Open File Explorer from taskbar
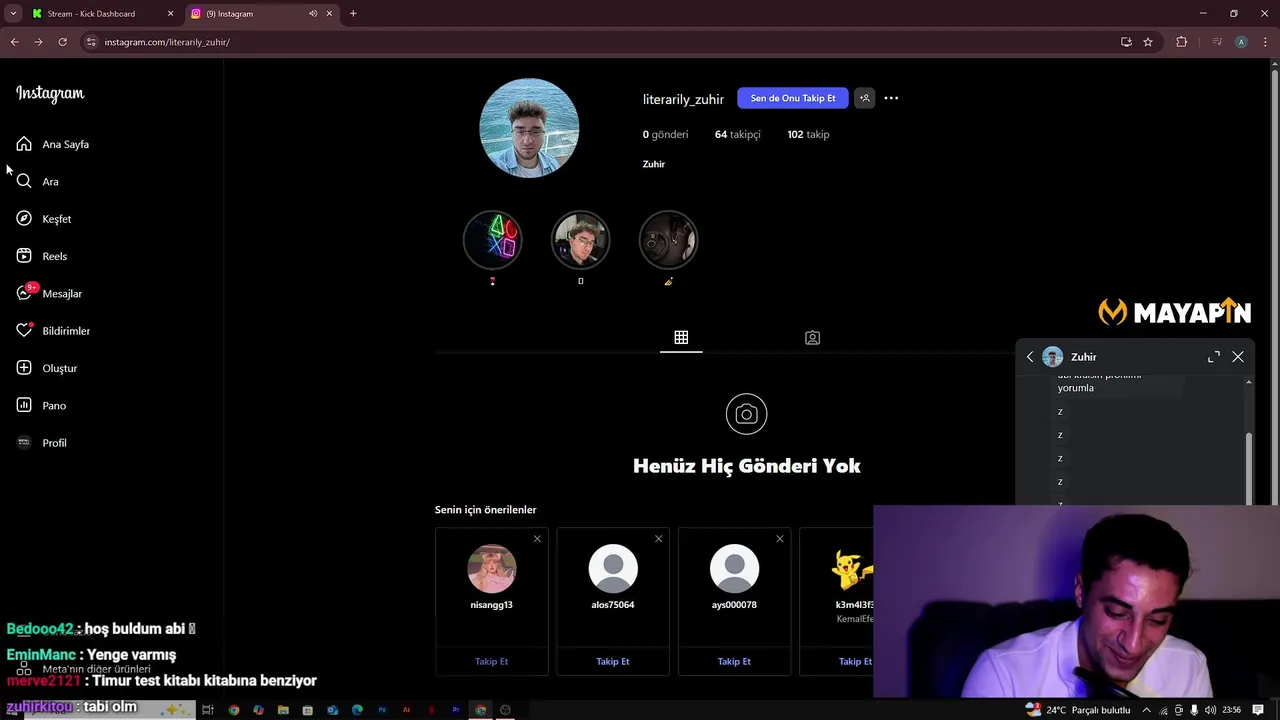Screen dimensions: 1280x720 [283, 710]
